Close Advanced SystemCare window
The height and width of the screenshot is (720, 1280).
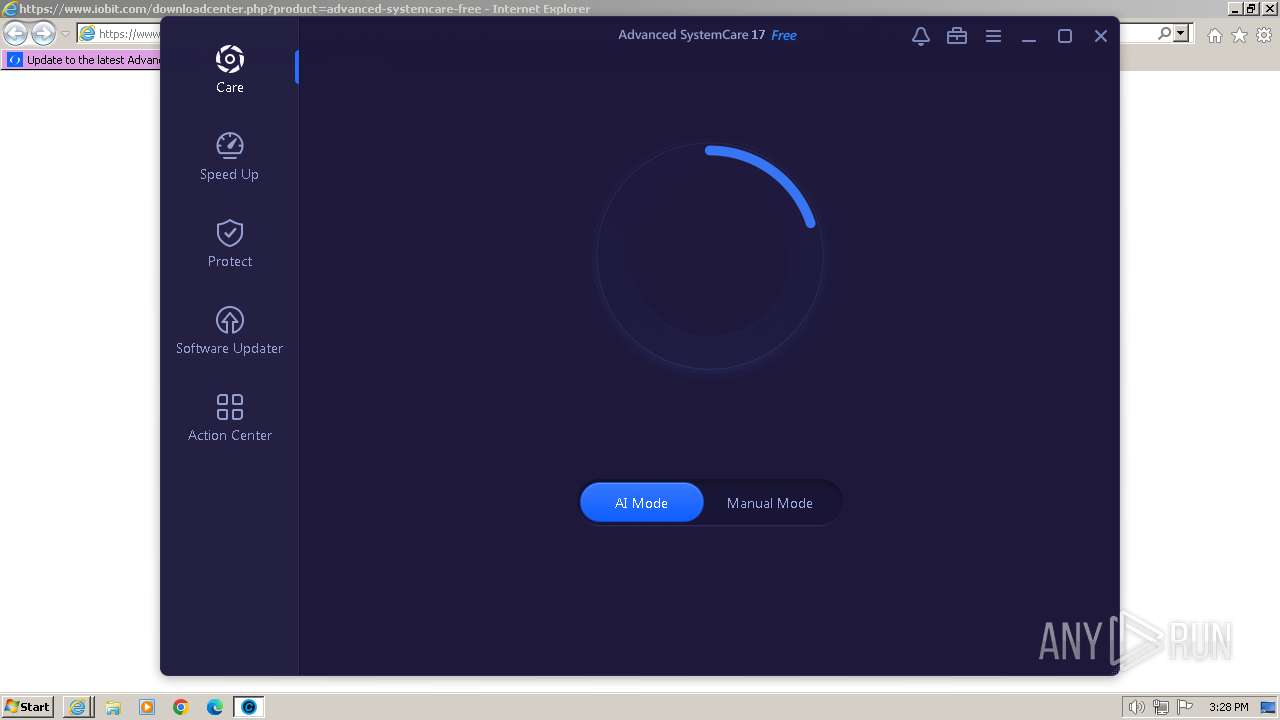tap(1101, 36)
